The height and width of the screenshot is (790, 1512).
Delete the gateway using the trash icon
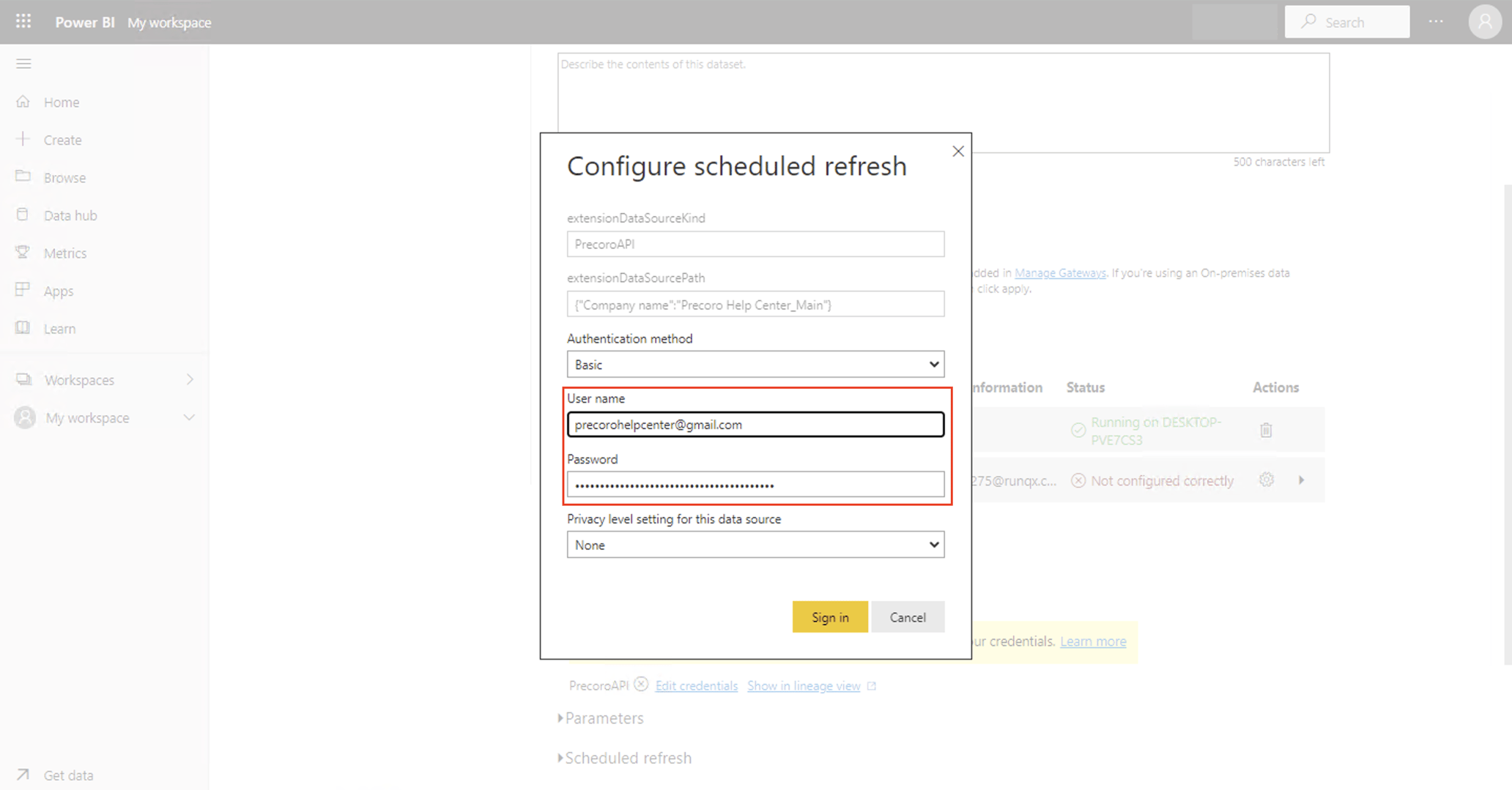click(x=1266, y=430)
